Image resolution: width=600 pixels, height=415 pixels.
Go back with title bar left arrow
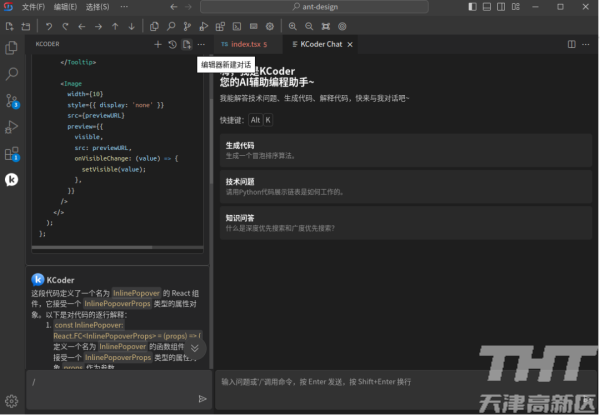pos(174,7)
